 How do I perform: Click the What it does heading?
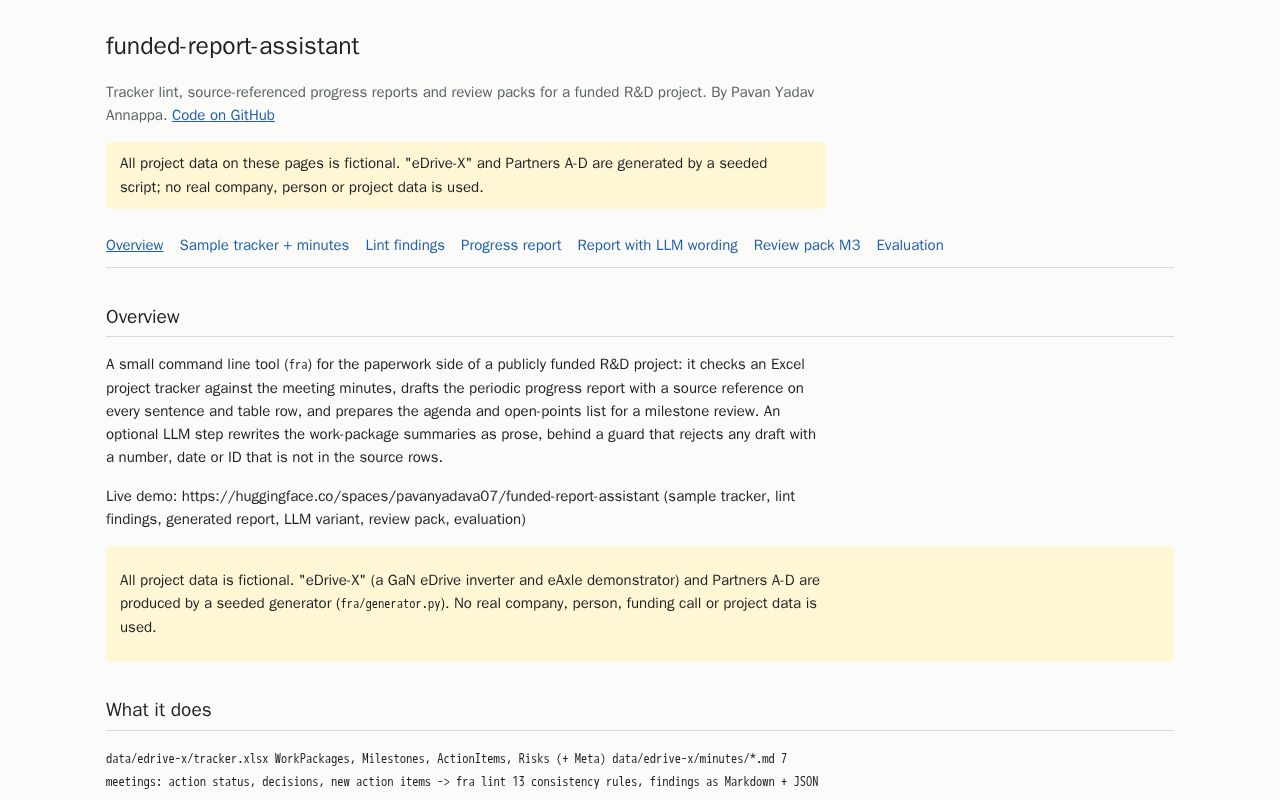(159, 710)
